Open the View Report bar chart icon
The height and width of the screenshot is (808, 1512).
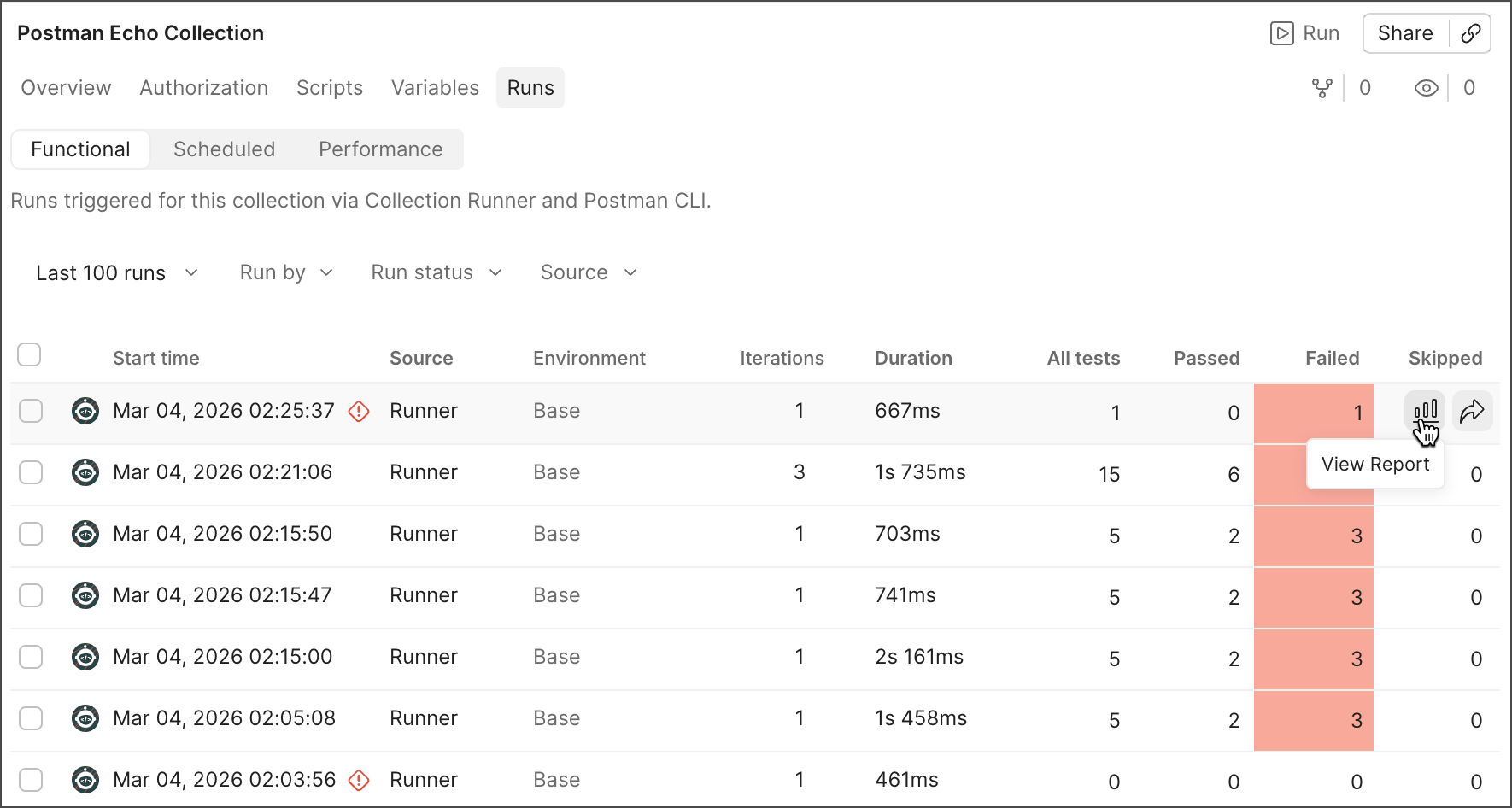click(x=1425, y=411)
